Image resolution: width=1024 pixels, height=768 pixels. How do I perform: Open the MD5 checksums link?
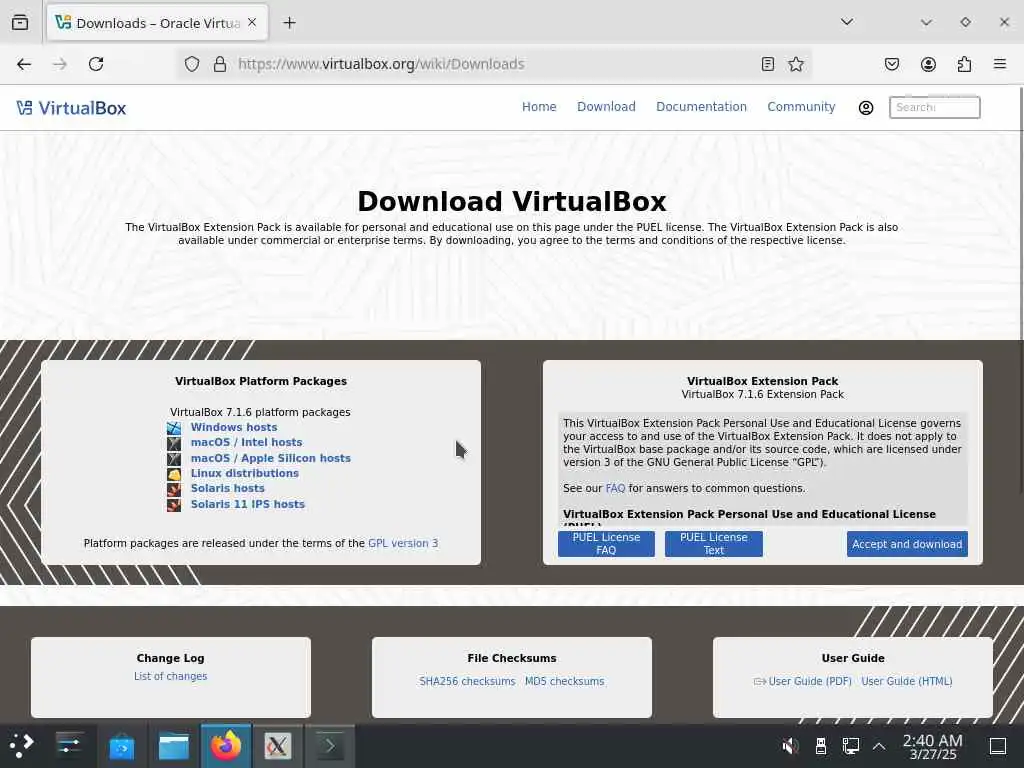point(564,681)
